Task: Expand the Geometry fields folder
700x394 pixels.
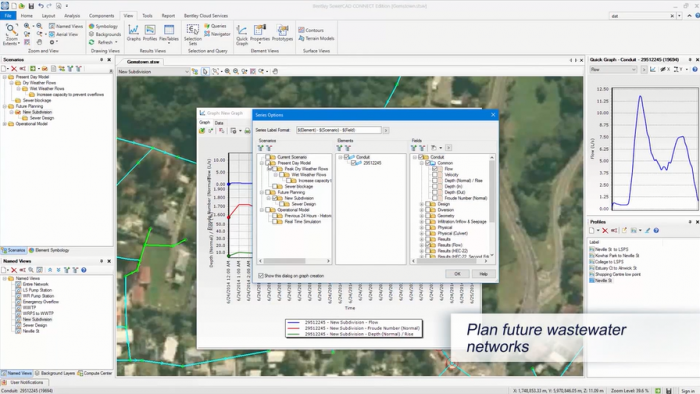Action: 421,216
